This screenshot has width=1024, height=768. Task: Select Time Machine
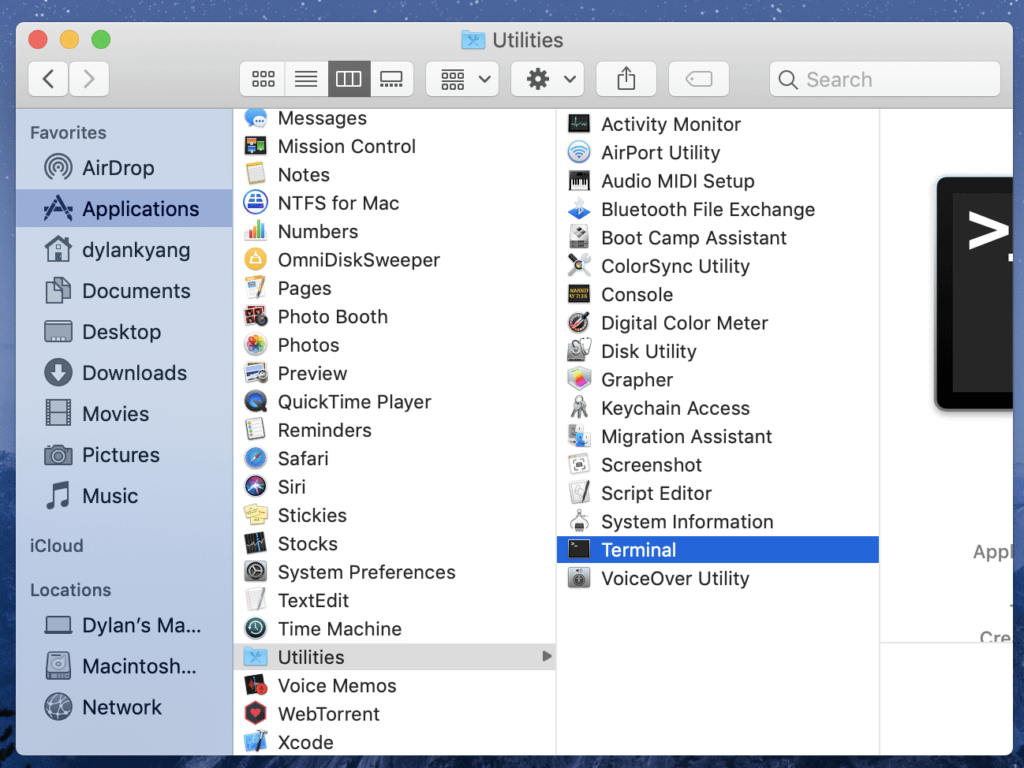point(394,629)
